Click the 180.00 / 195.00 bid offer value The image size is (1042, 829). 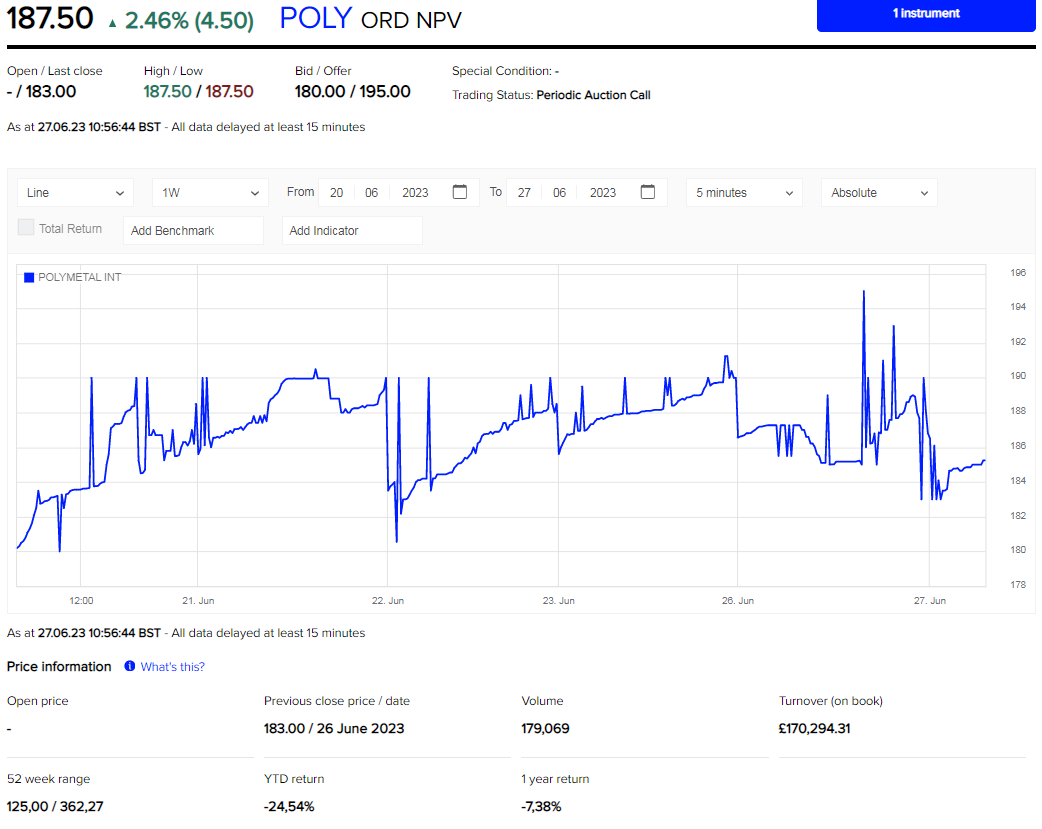click(x=353, y=91)
